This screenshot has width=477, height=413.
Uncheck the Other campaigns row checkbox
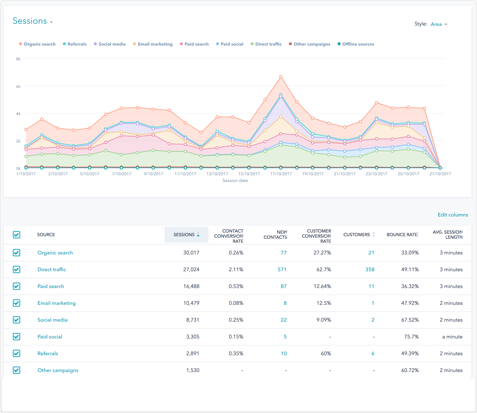tap(16, 370)
